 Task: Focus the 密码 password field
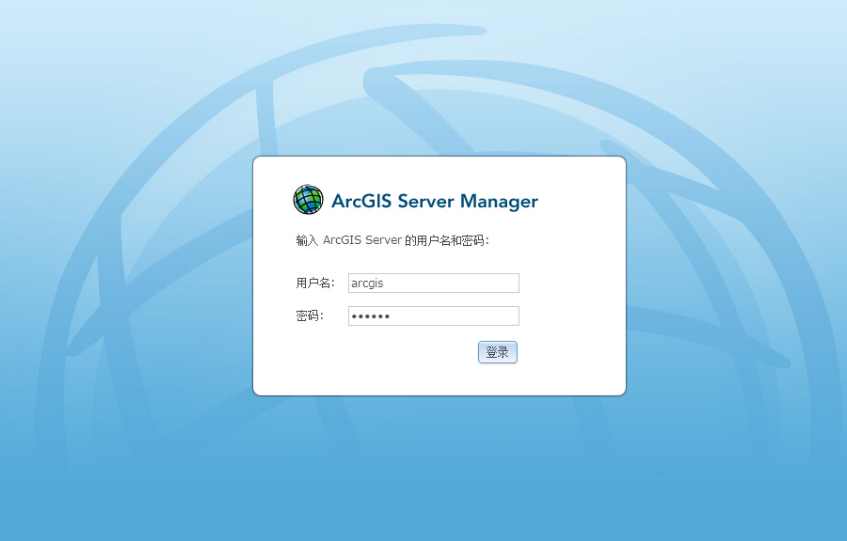coord(433,316)
